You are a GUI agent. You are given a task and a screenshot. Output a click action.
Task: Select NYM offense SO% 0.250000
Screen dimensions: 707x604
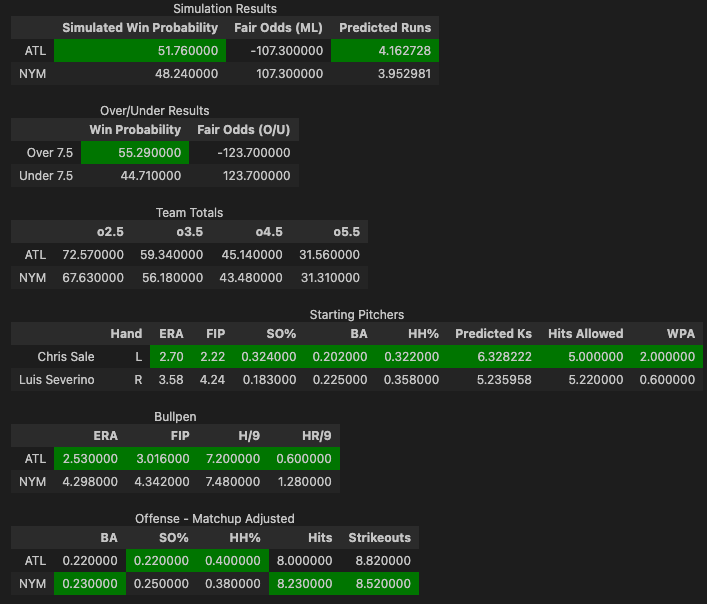click(161, 583)
